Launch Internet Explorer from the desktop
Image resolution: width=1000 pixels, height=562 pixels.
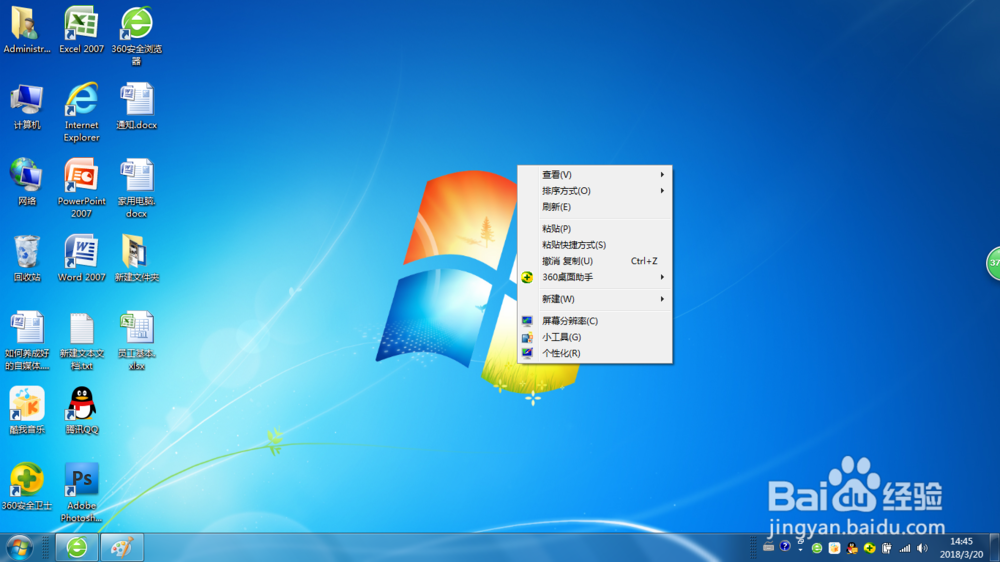[x=82, y=112]
